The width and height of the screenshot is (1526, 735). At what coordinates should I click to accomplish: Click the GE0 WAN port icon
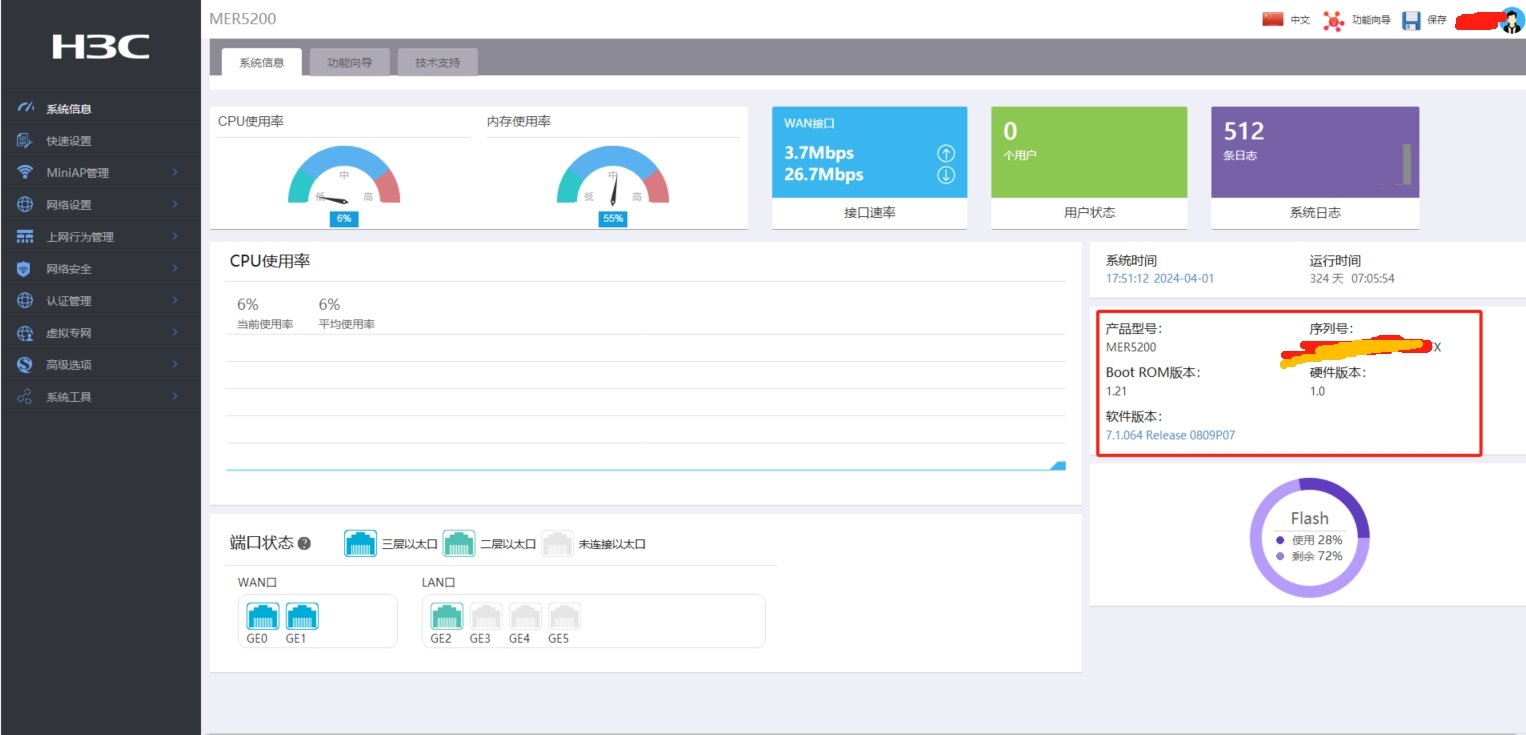click(x=263, y=616)
